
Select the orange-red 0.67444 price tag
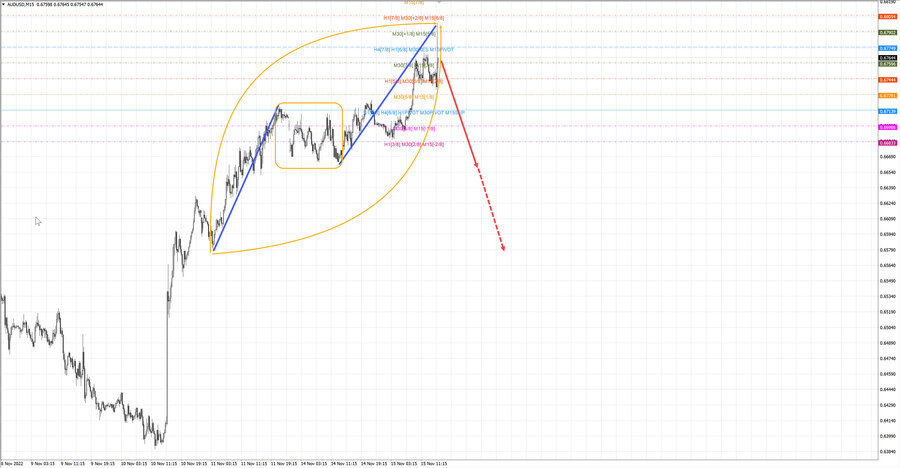coord(887,80)
